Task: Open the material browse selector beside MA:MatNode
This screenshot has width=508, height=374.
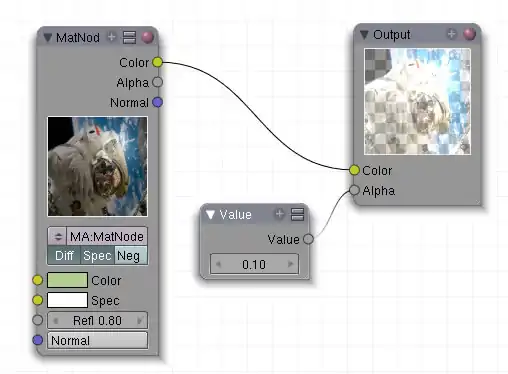Action: pyautogui.click(x=58, y=236)
